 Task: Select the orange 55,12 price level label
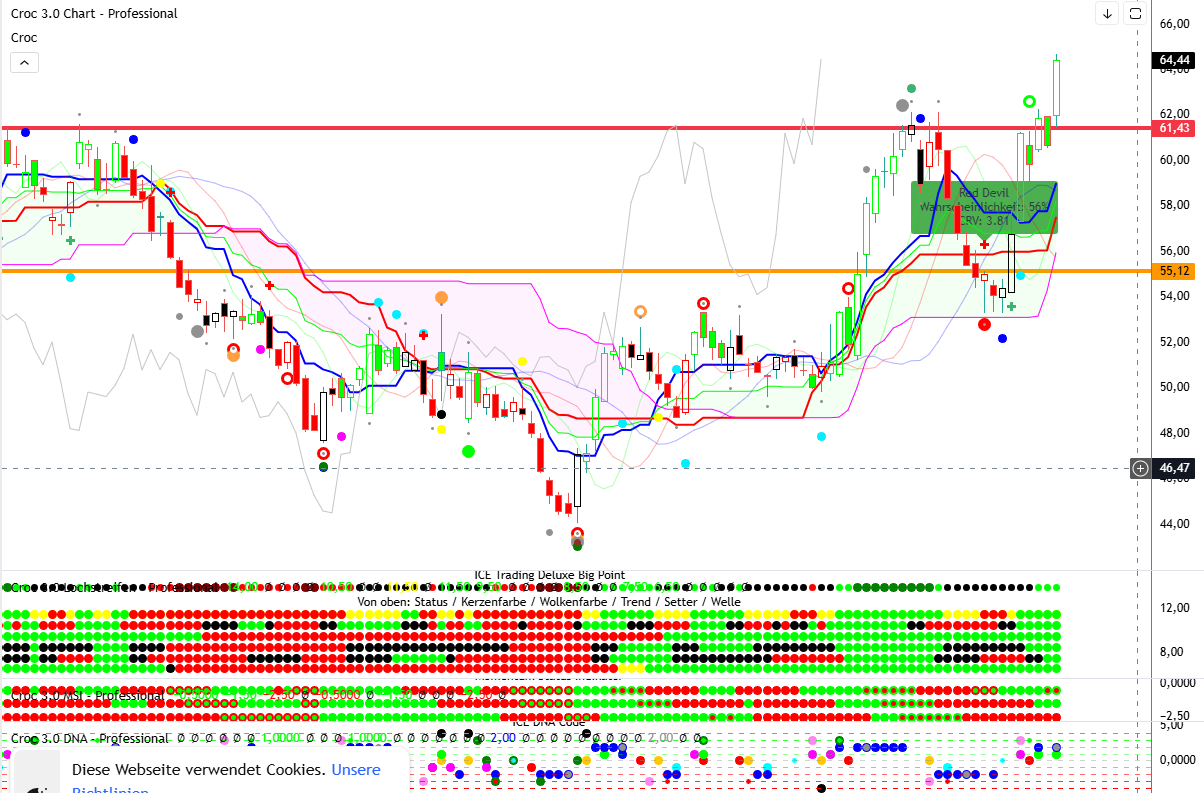coord(1174,271)
